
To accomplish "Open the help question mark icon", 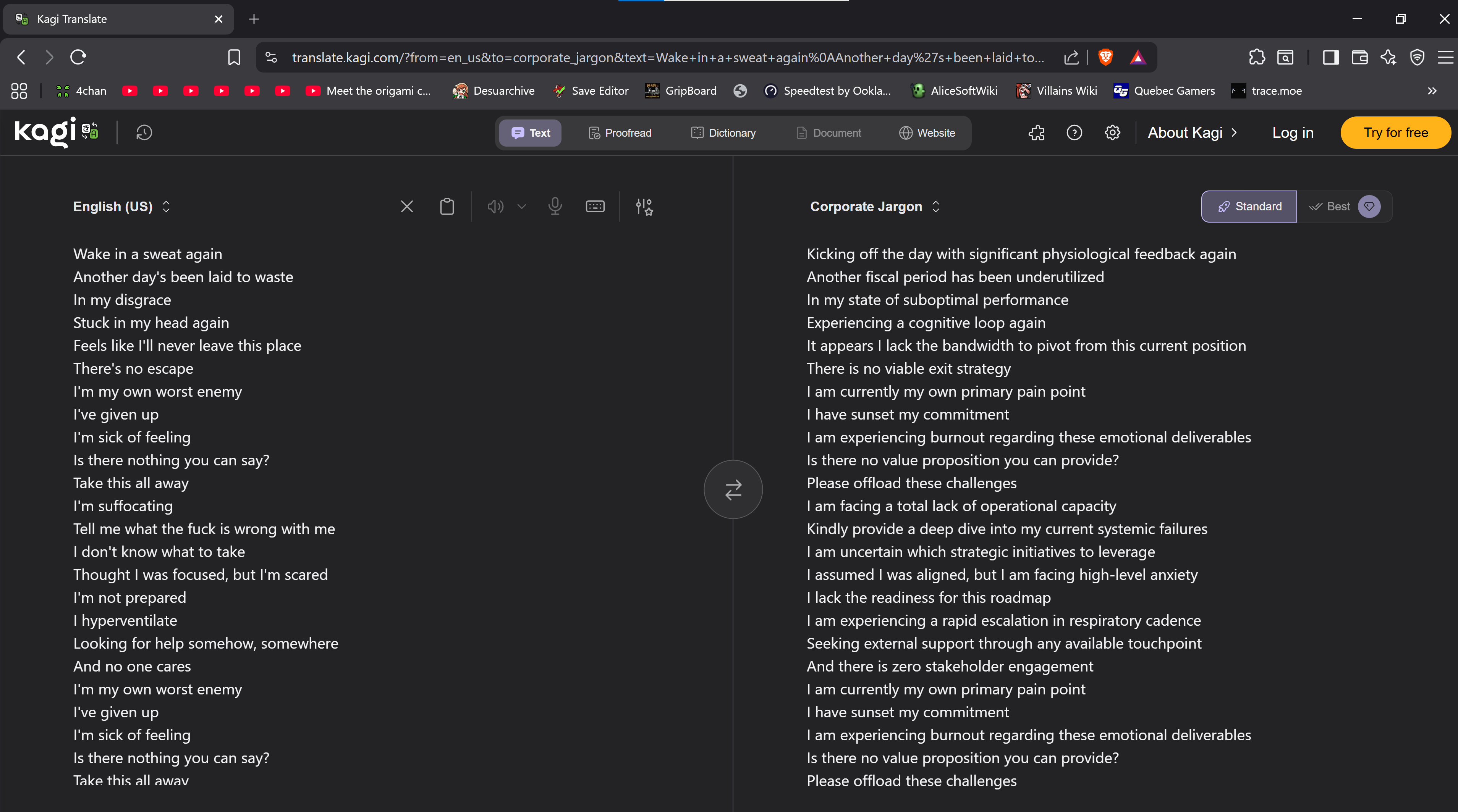I will coord(1074,132).
